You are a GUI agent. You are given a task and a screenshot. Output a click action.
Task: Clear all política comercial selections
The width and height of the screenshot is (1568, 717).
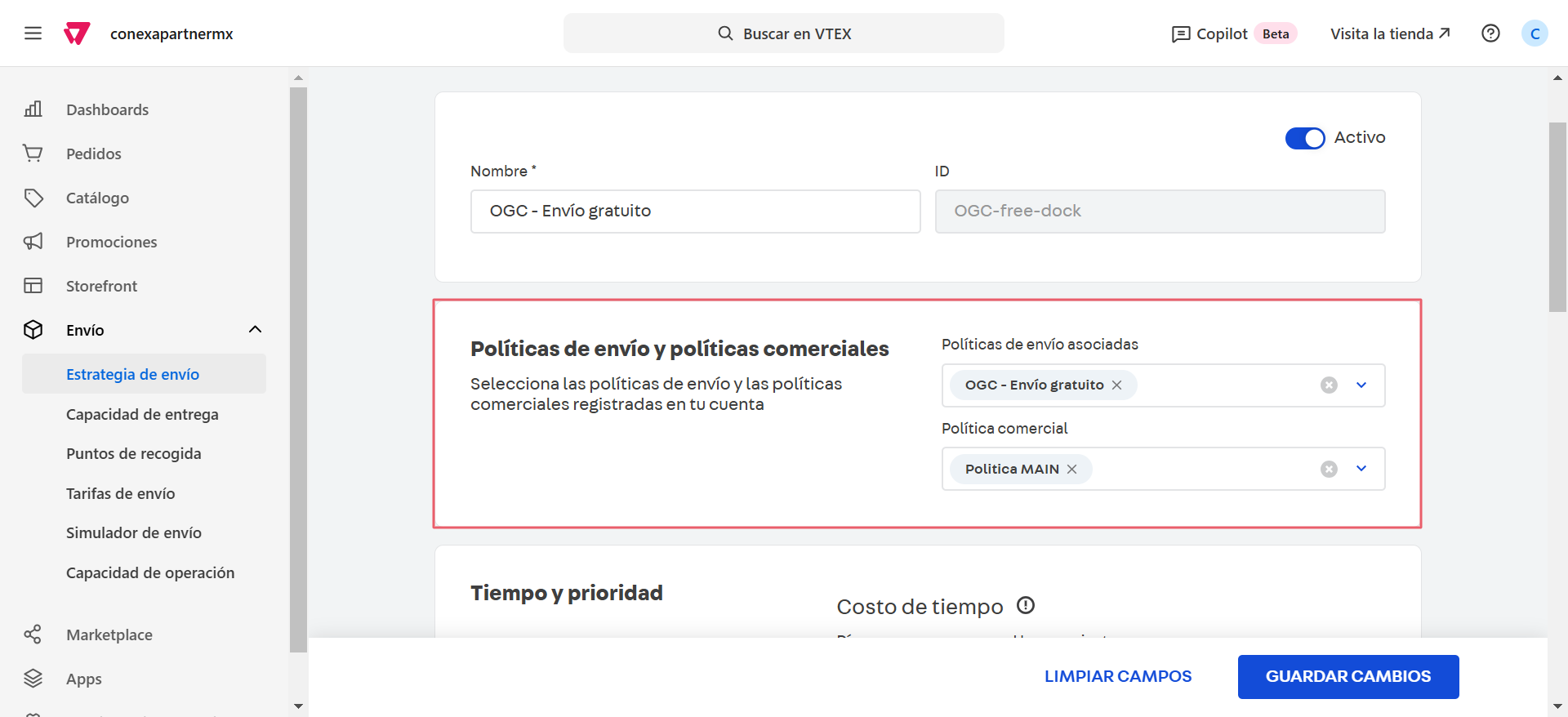(1329, 469)
